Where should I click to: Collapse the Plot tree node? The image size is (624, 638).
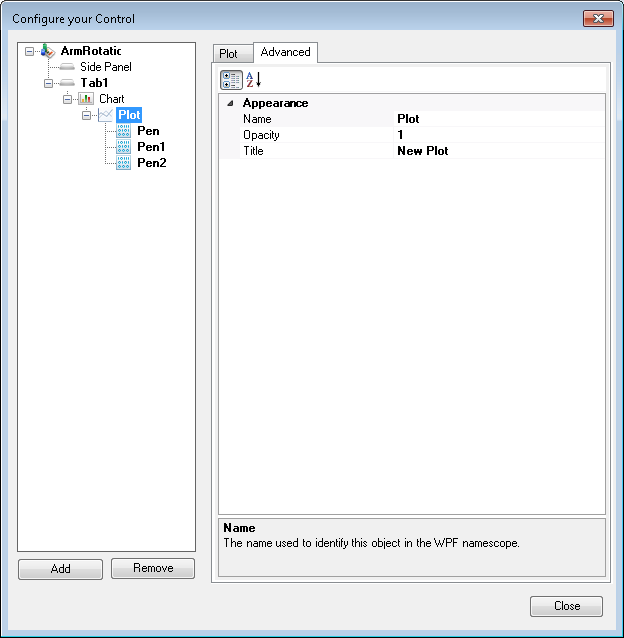pyautogui.click(x=87, y=115)
